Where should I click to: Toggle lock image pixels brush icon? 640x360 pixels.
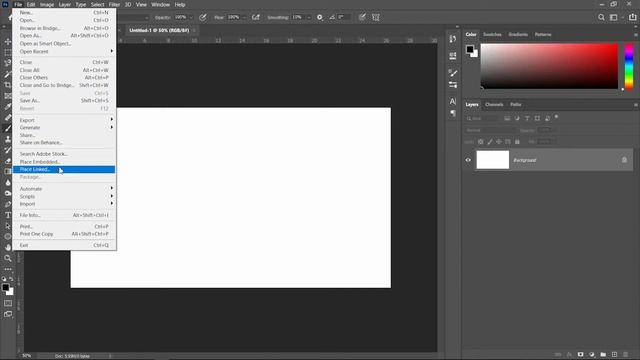click(490, 142)
